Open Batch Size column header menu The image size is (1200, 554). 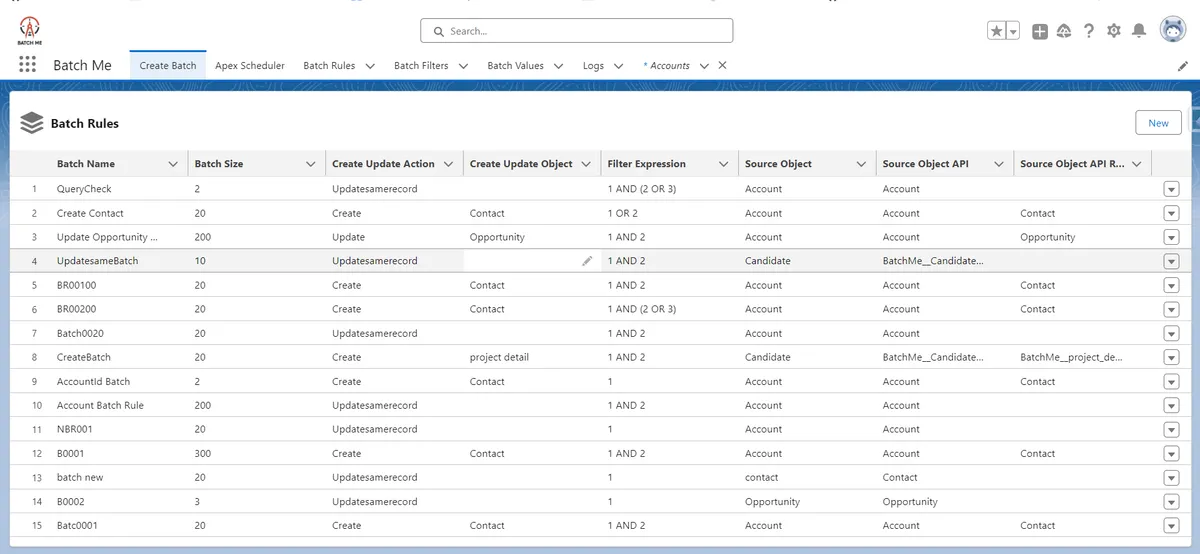(x=310, y=164)
